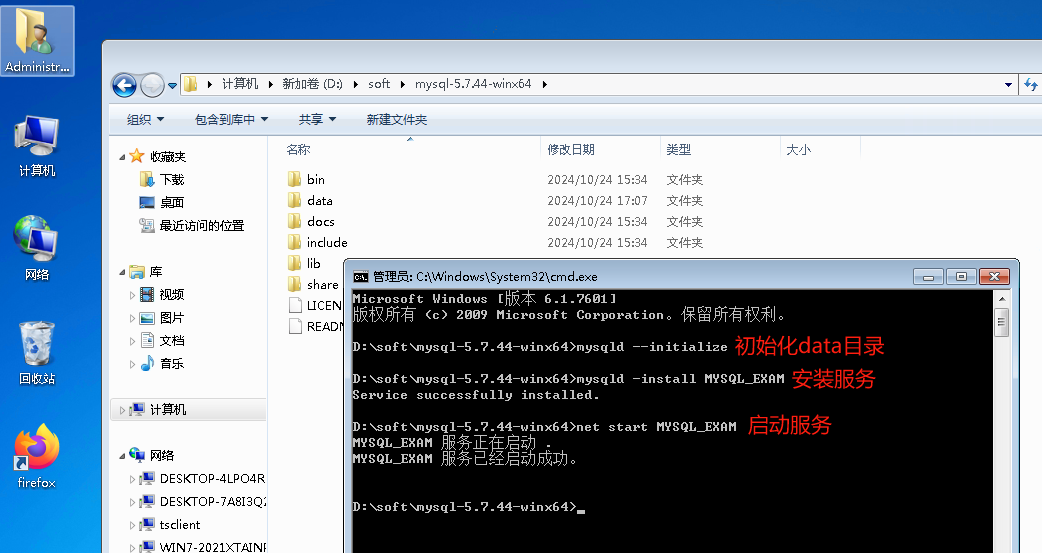
Task: Open the 包含到库中 toolbar menu
Action: coord(231,120)
